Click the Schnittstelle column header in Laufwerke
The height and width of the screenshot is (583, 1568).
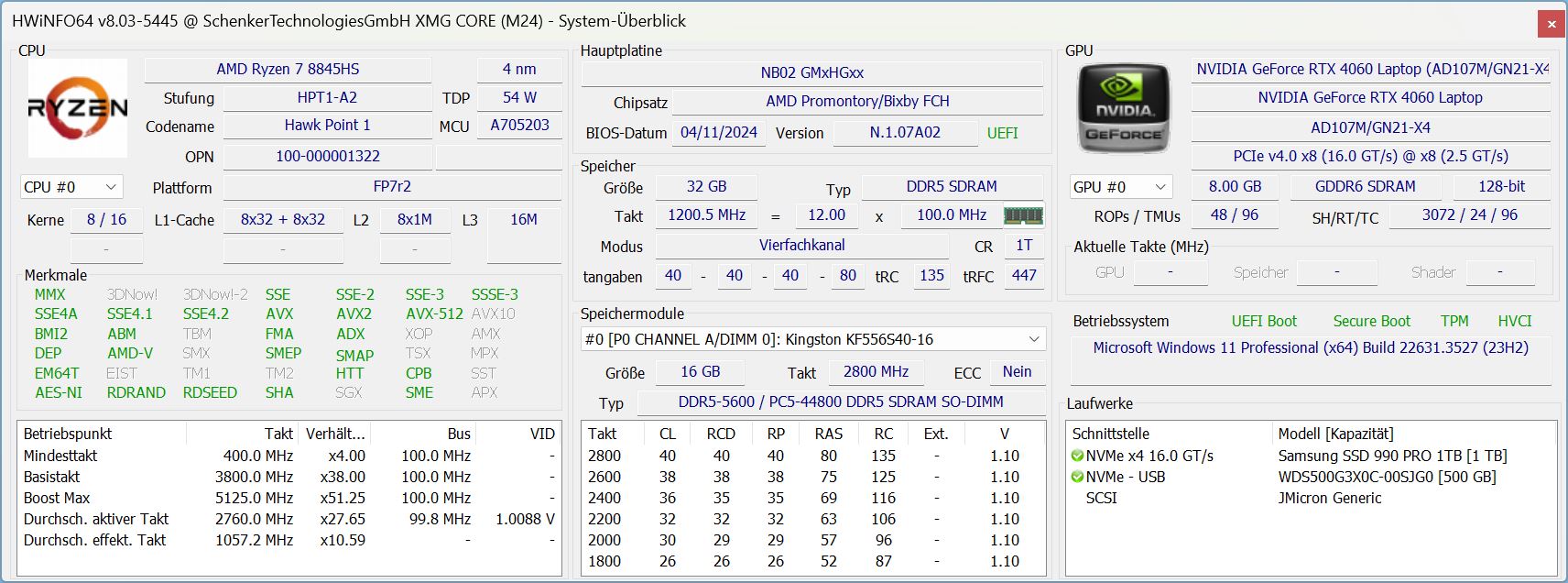click(x=1110, y=434)
